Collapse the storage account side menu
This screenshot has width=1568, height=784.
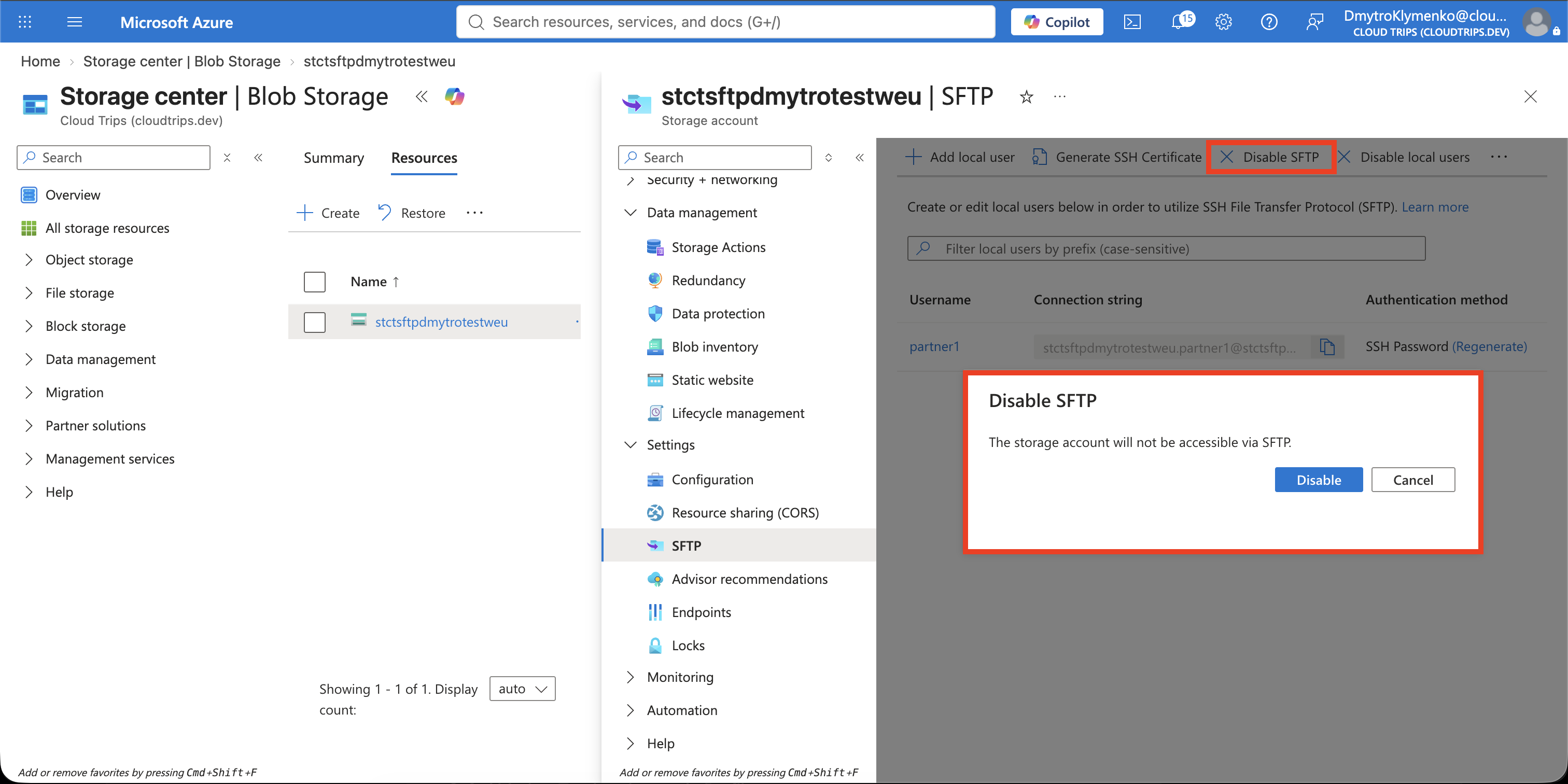click(860, 158)
